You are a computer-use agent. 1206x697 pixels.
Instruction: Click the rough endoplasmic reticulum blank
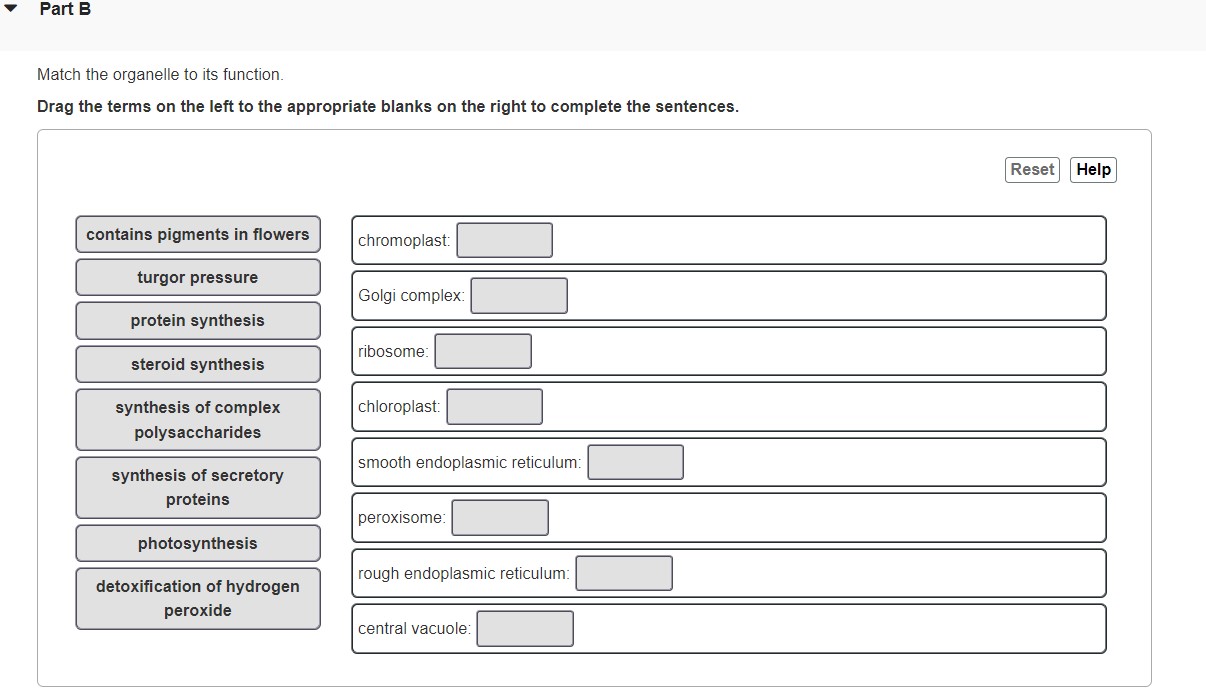point(624,573)
